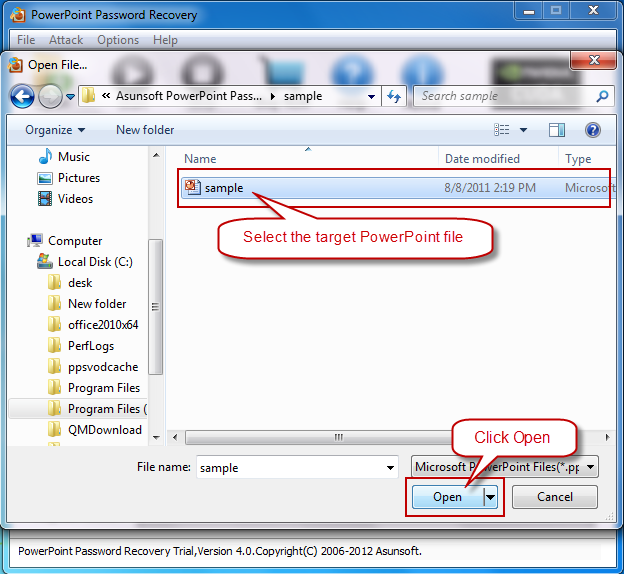
Task: Open the QMDownload folder
Action: coord(105,430)
